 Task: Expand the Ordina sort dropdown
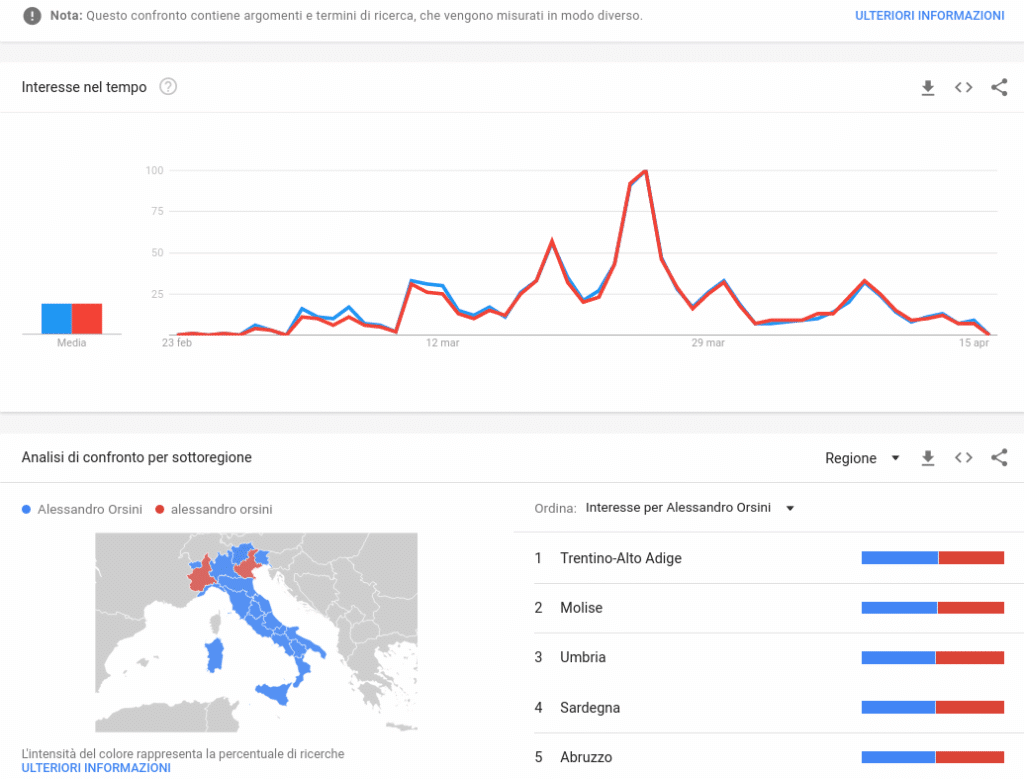pyautogui.click(x=690, y=508)
